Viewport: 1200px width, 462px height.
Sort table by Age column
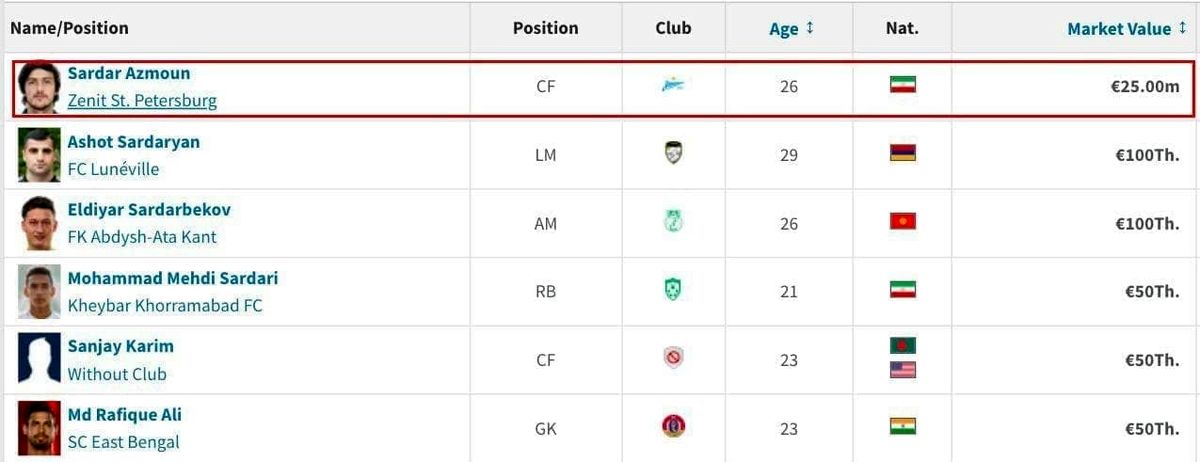[791, 29]
